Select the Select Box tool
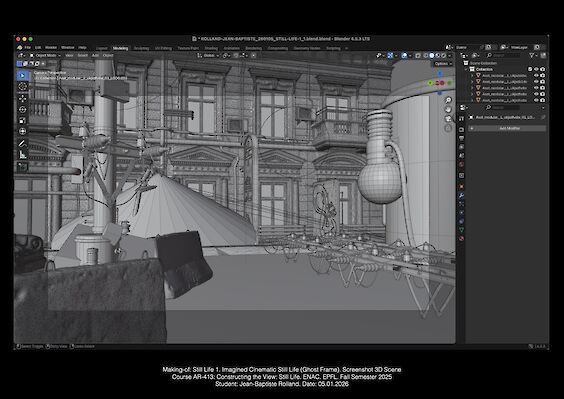564x399 pixels. (22, 76)
